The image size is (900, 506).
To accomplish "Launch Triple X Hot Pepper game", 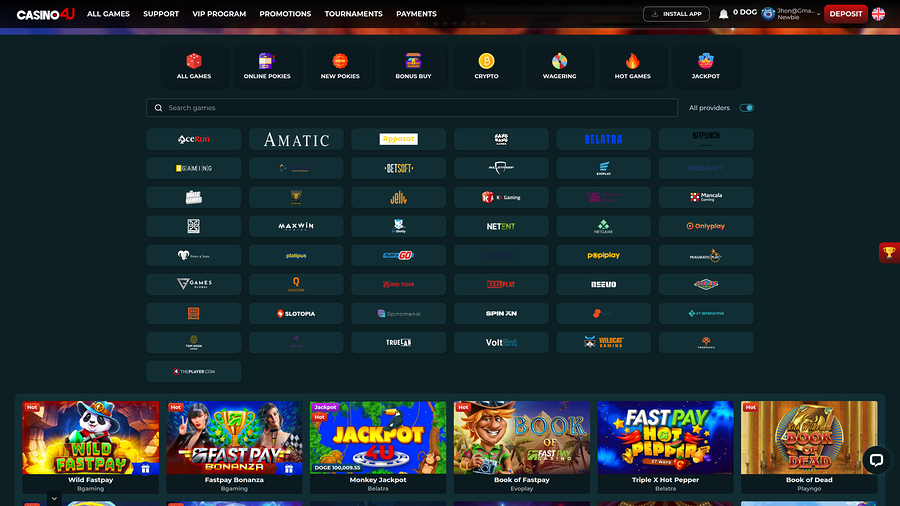I will click(665, 438).
